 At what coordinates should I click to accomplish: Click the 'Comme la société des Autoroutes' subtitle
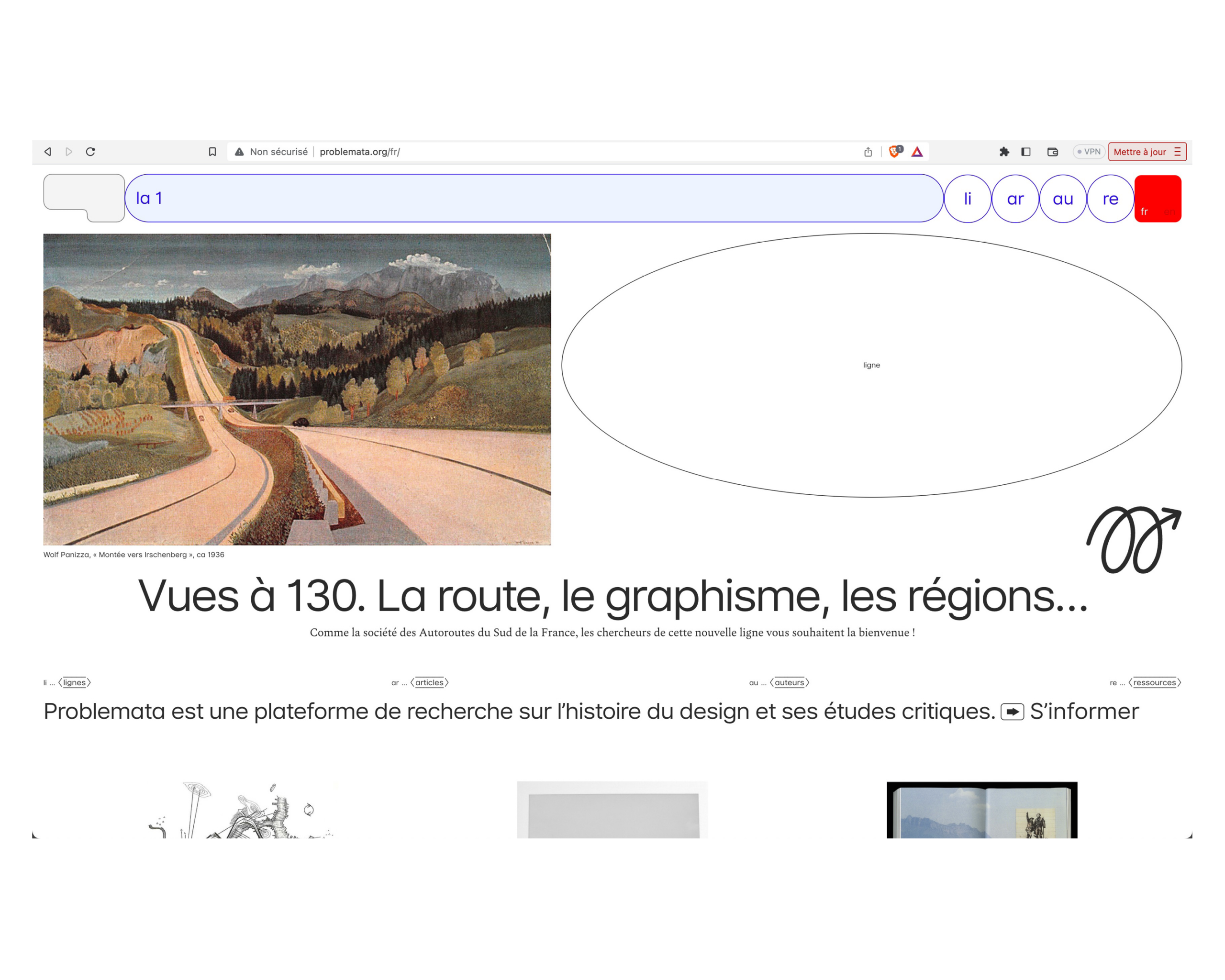tap(612, 632)
